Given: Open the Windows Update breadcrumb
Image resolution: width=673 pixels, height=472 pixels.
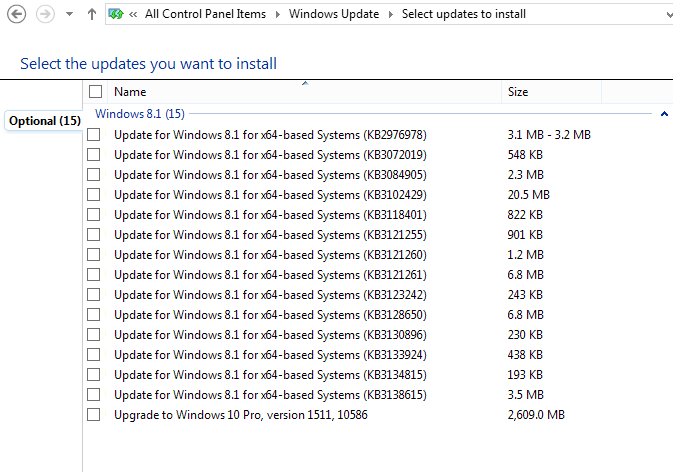Looking at the screenshot, I should [334, 15].
